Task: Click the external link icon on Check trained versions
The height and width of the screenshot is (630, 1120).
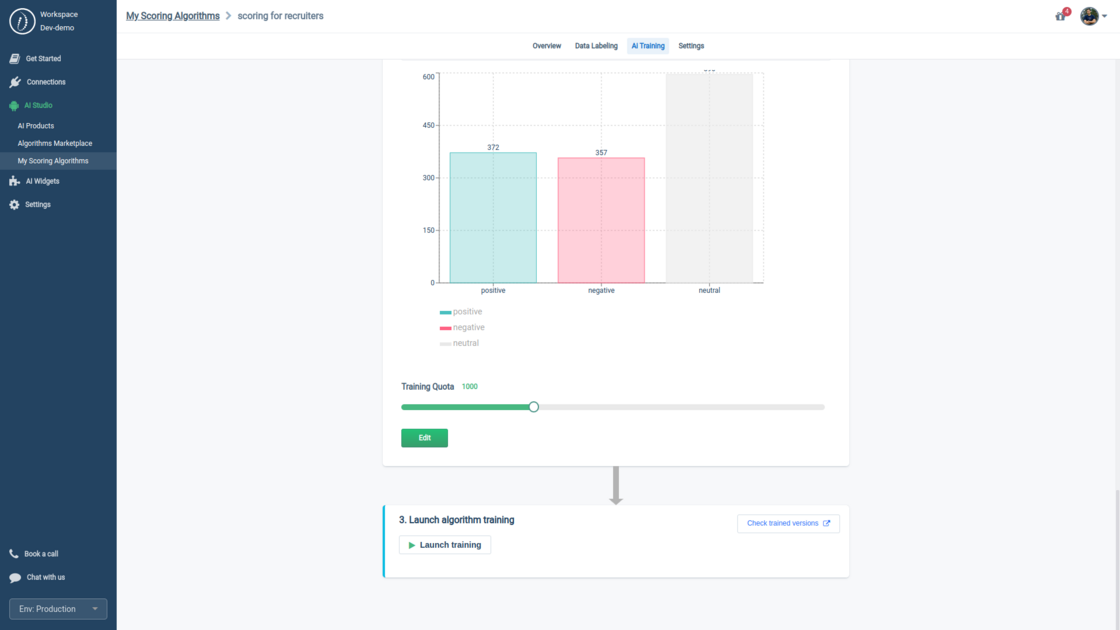Action: (826, 523)
